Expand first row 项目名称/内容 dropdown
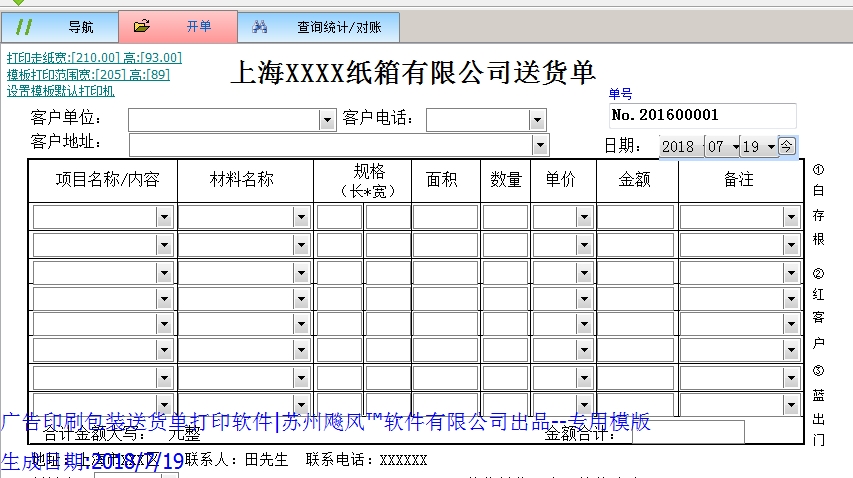The width and height of the screenshot is (853, 478). [165, 217]
